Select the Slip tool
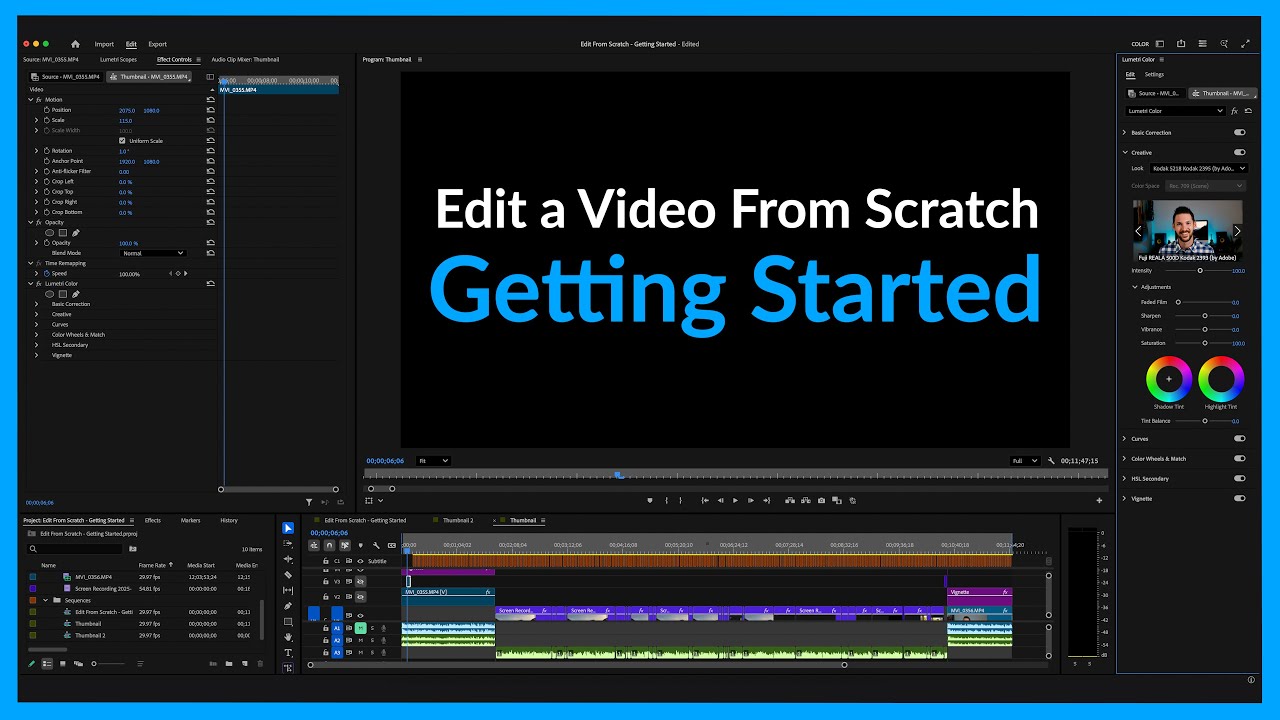Viewport: 1280px width, 720px height. 288,590
